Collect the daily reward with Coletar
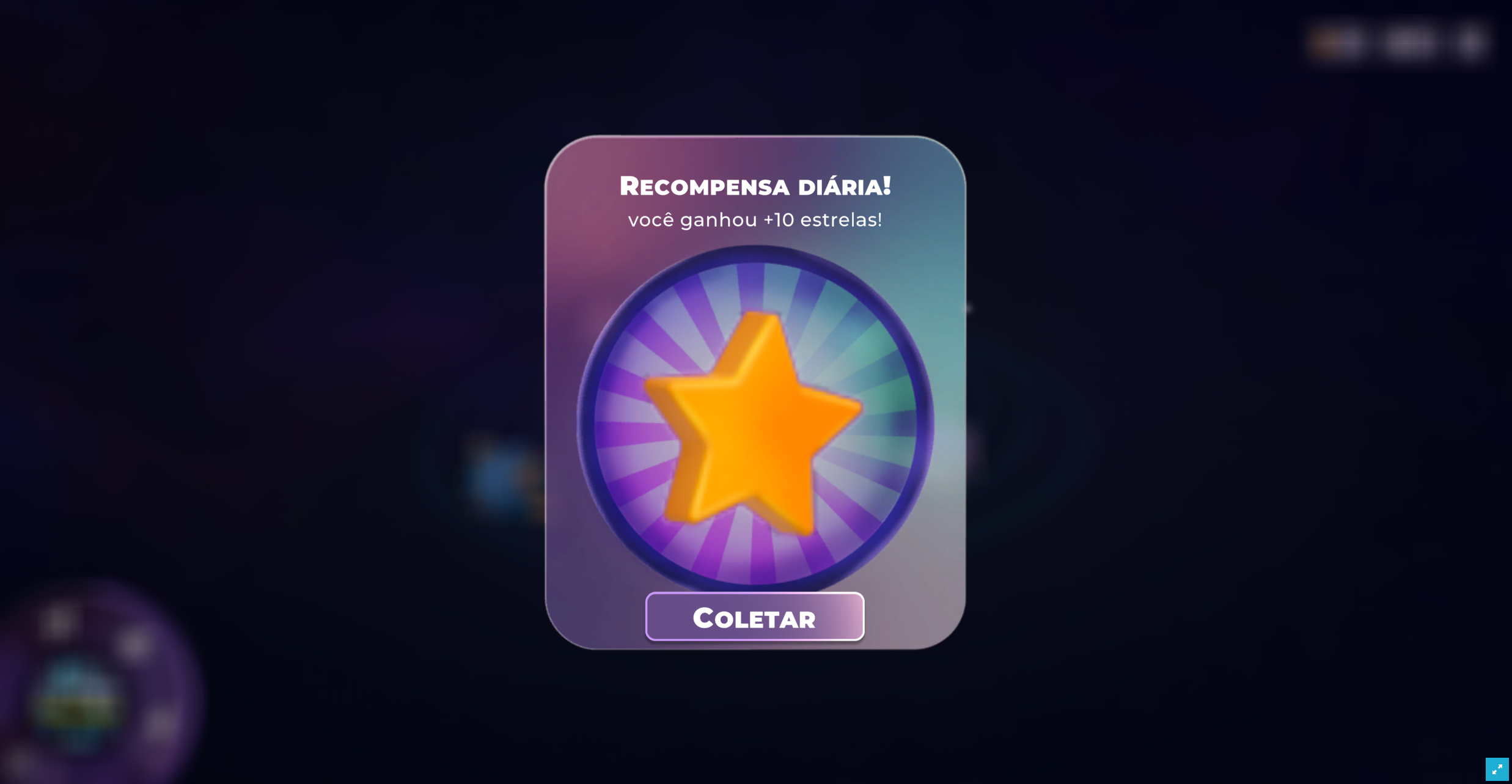 point(755,617)
